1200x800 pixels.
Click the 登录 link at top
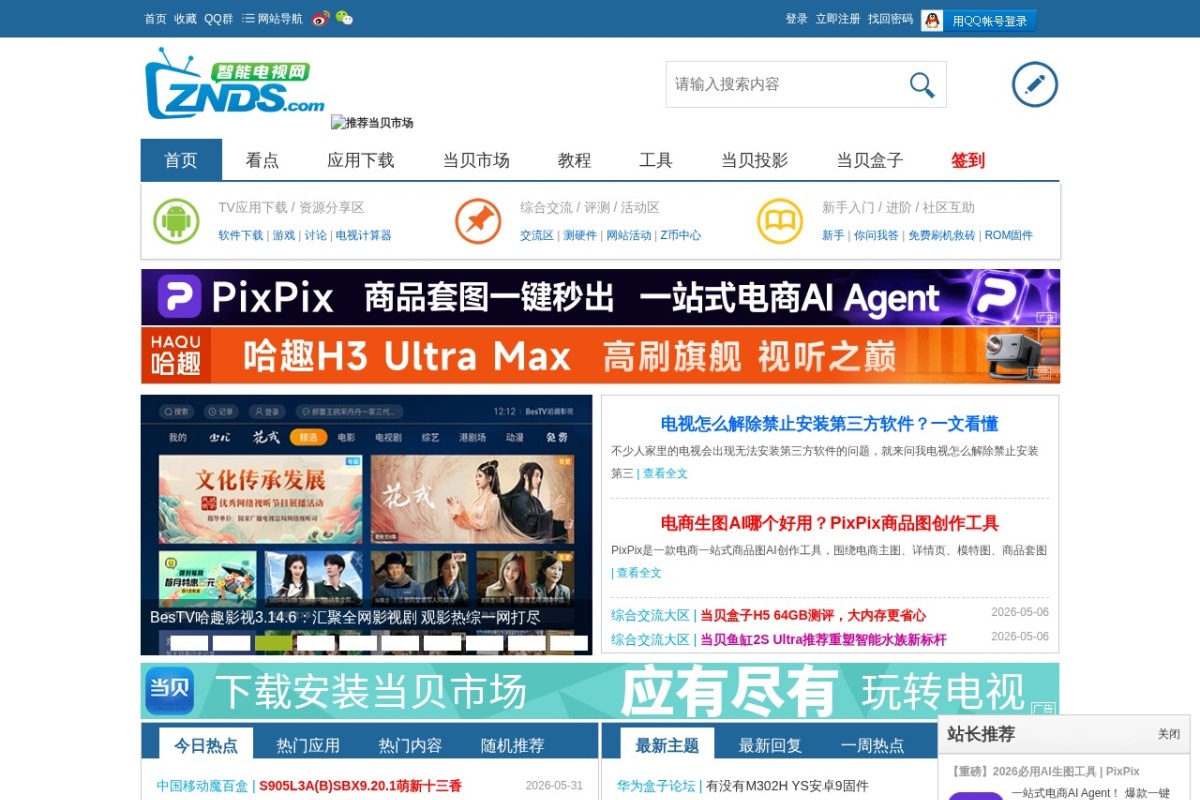coord(796,19)
